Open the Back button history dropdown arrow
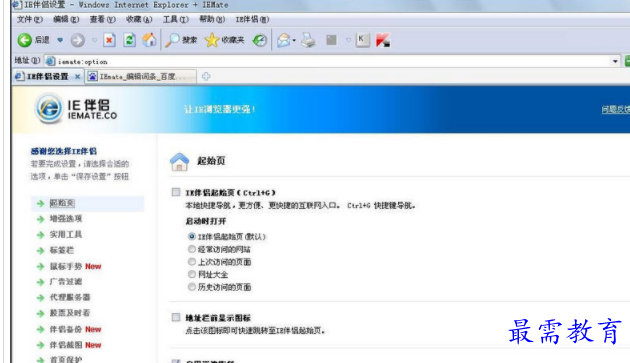 pos(60,40)
